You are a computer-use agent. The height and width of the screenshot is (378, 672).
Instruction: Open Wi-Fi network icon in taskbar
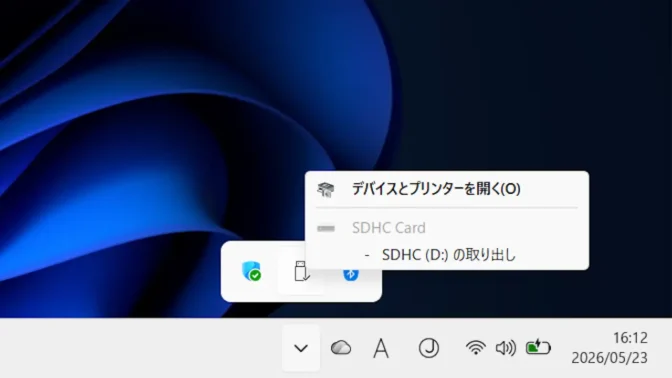tap(476, 348)
